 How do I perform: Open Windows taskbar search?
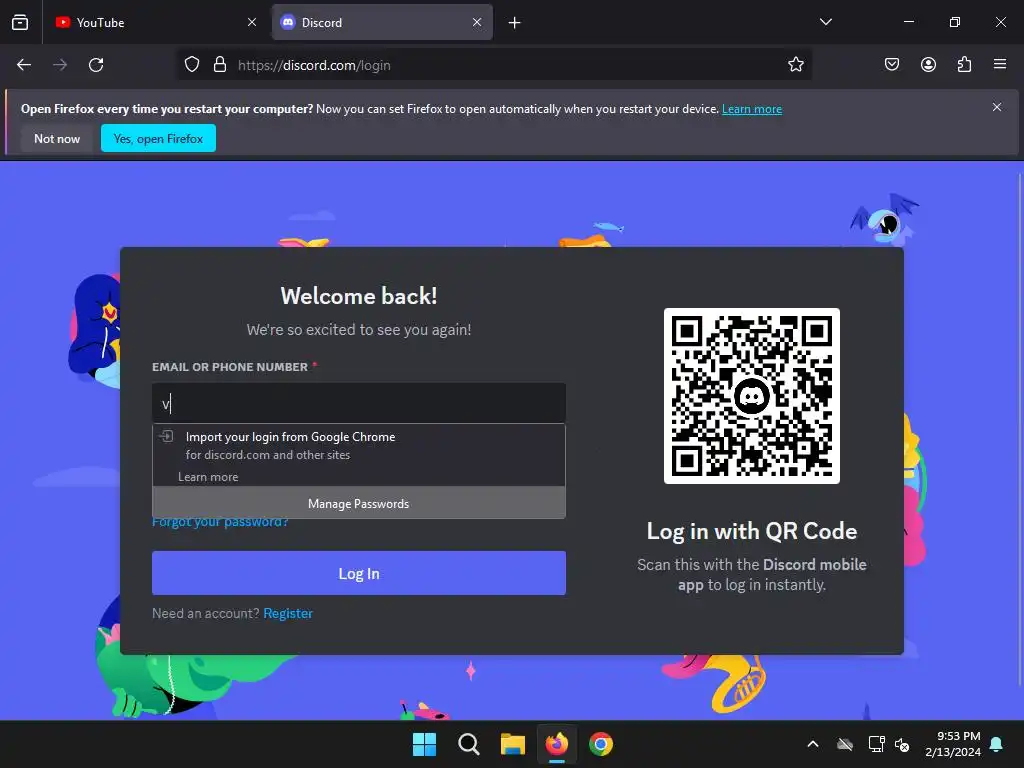(468, 744)
